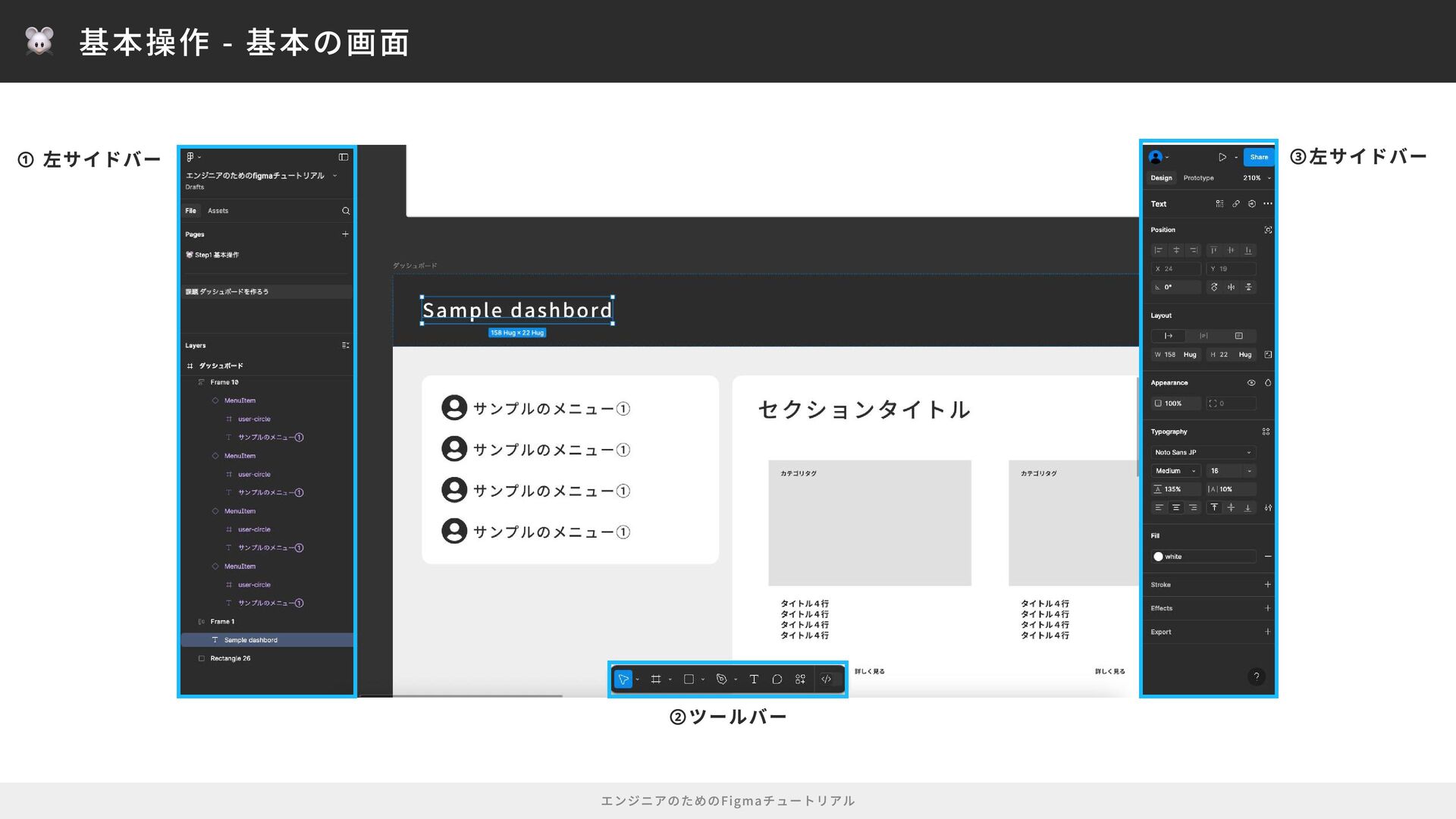Add an export setting with plus
Image resolution: width=1456 pixels, height=819 pixels.
[x=1268, y=632]
